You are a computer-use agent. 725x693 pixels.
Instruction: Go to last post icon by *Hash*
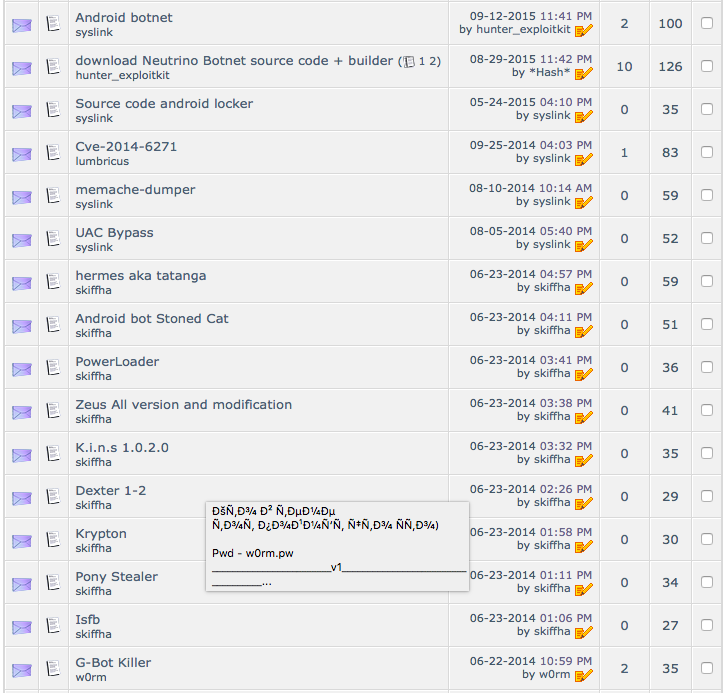tap(584, 74)
